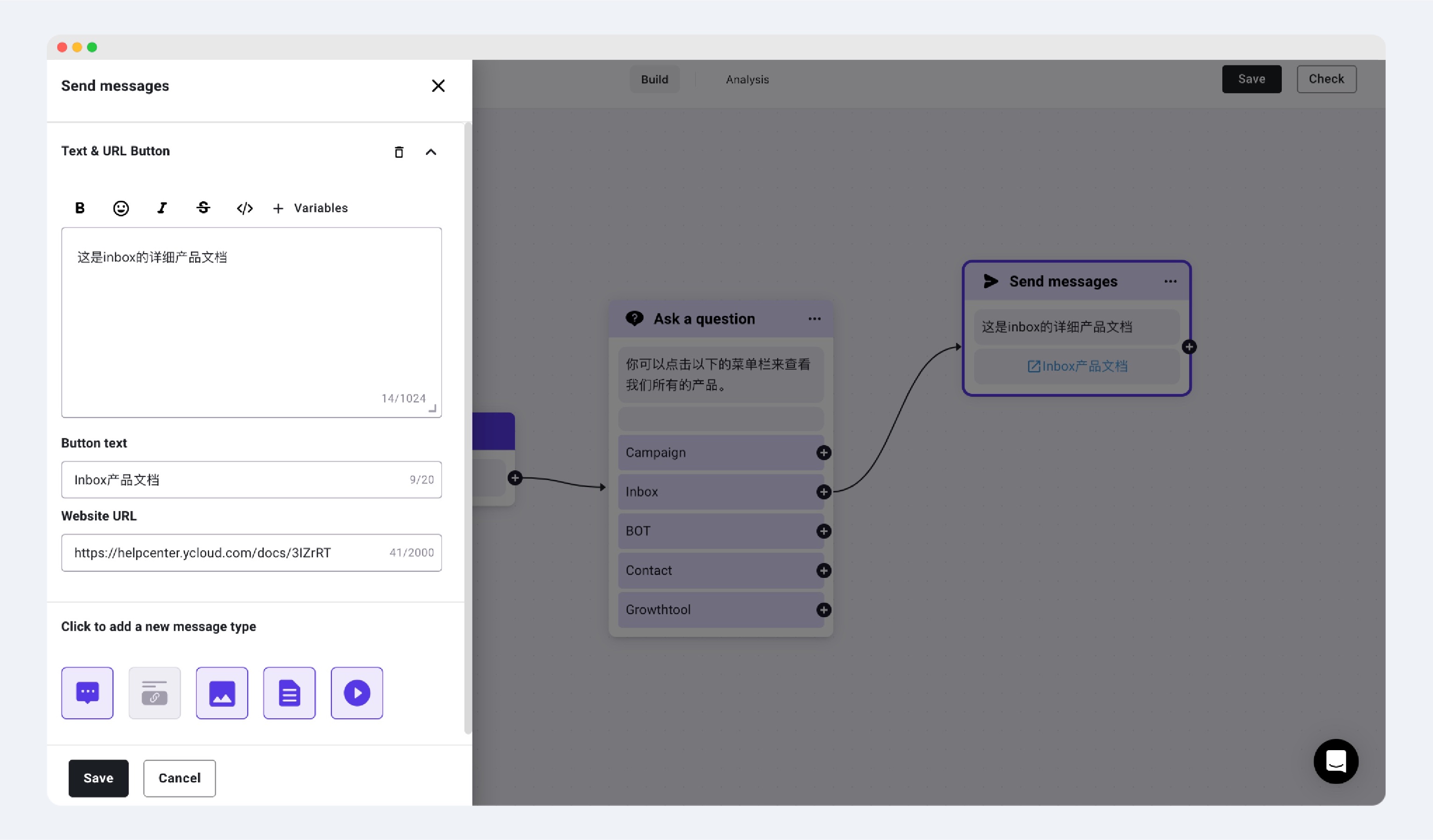Click Cancel in the Send messages panel
The height and width of the screenshot is (840, 1433).
tap(179, 778)
